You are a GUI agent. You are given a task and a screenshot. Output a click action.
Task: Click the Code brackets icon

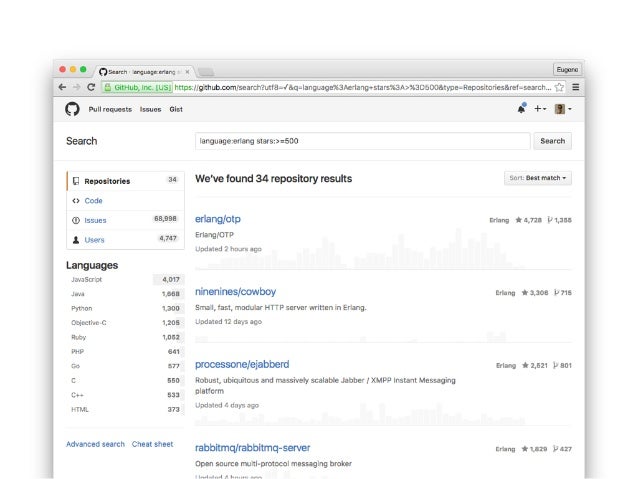(76, 201)
